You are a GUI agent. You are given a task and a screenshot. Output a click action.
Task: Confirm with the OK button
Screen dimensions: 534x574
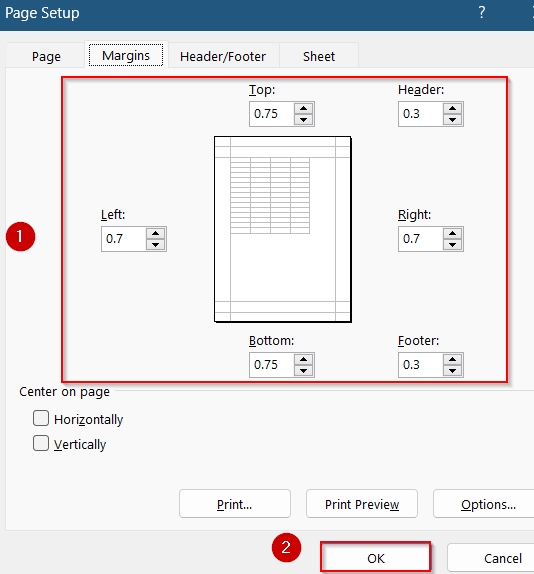(376, 558)
